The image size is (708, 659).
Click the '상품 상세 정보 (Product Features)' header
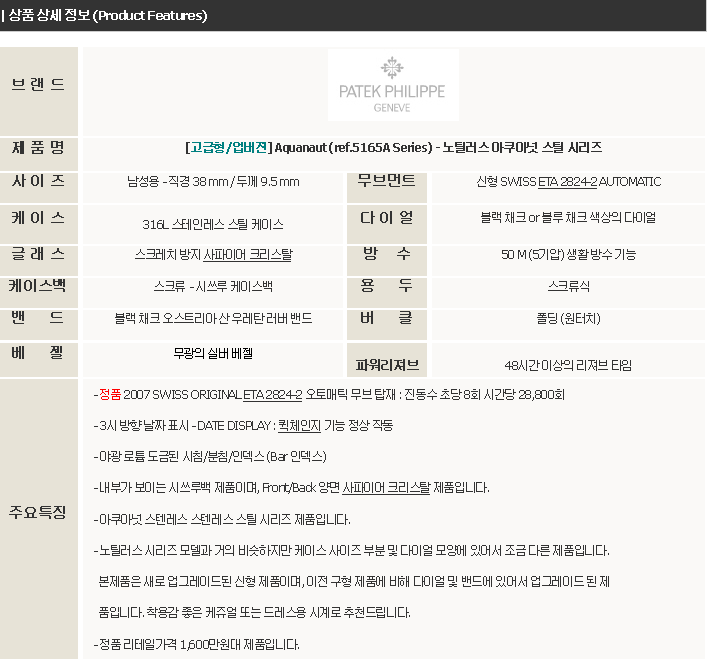[x=107, y=15]
